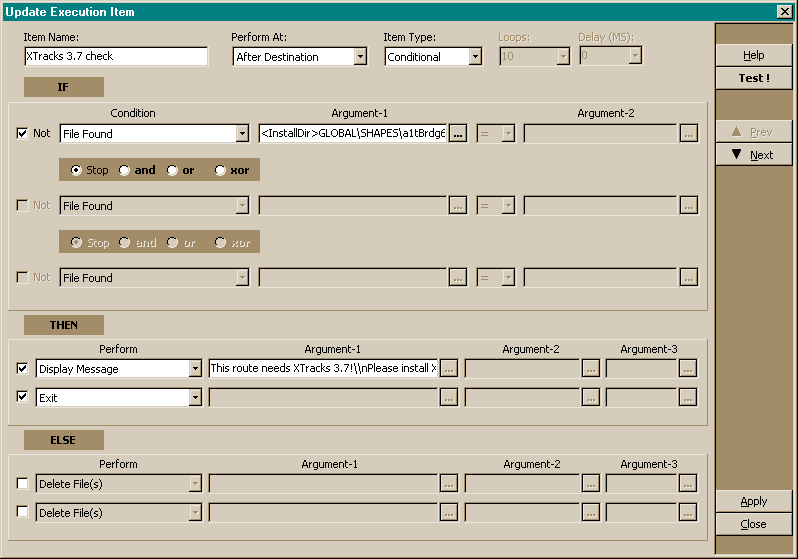Click the Apply button
This screenshot has width=798, height=559.
pyautogui.click(x=754, y=501)
